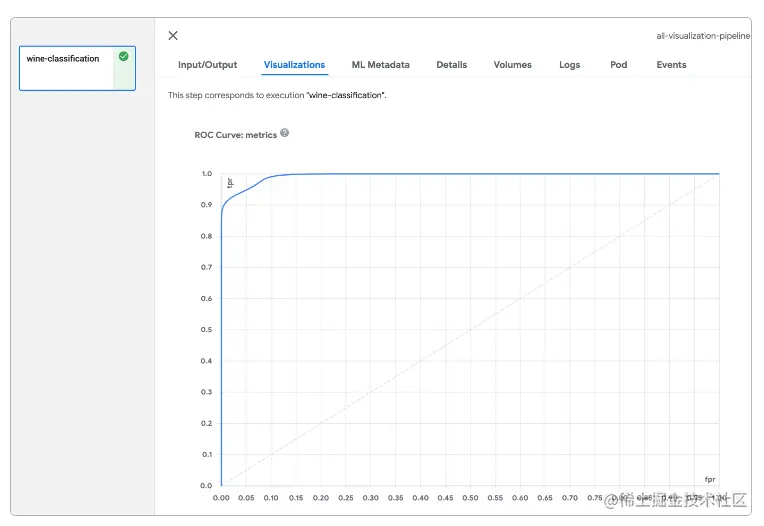
Task: Click the tpr axis label
Action: coord(230,183)
